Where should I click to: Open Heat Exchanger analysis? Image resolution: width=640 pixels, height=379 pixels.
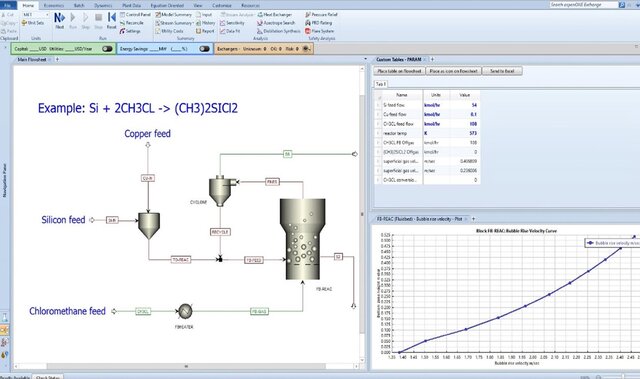pos(274,14)
